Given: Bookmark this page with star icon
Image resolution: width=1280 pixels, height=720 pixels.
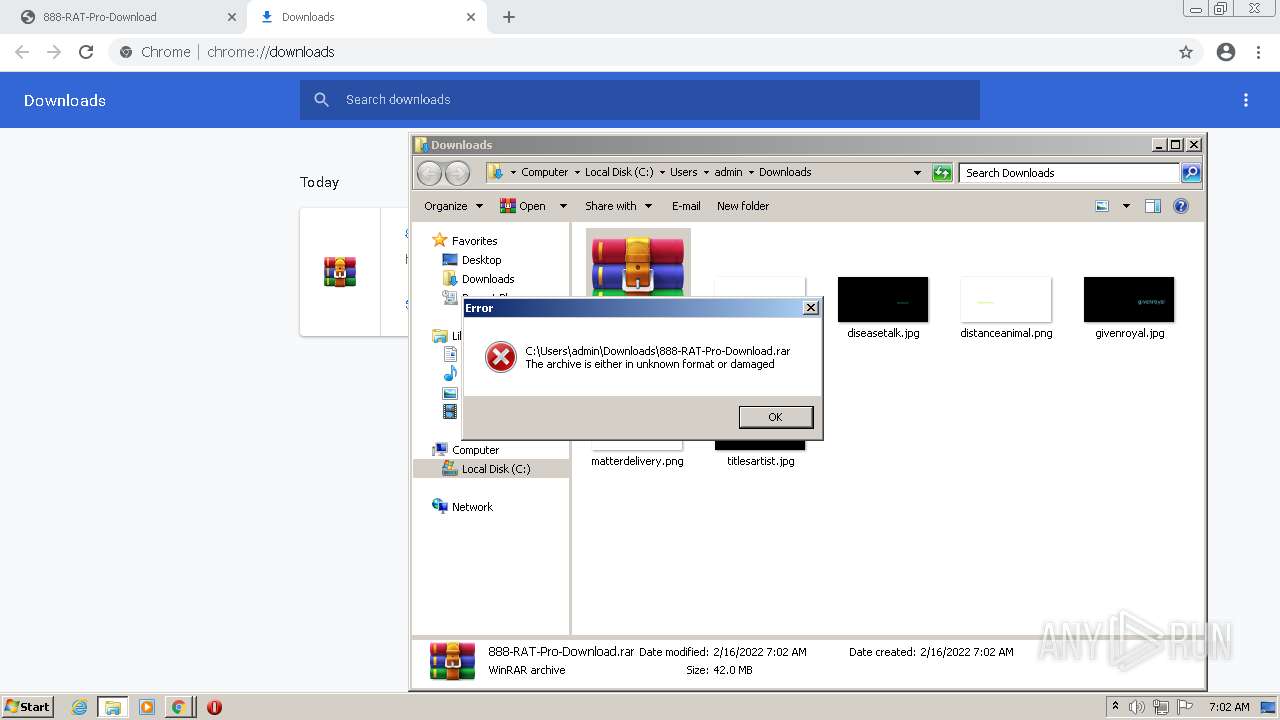Looking at the screenshot, I should 1186,52.
